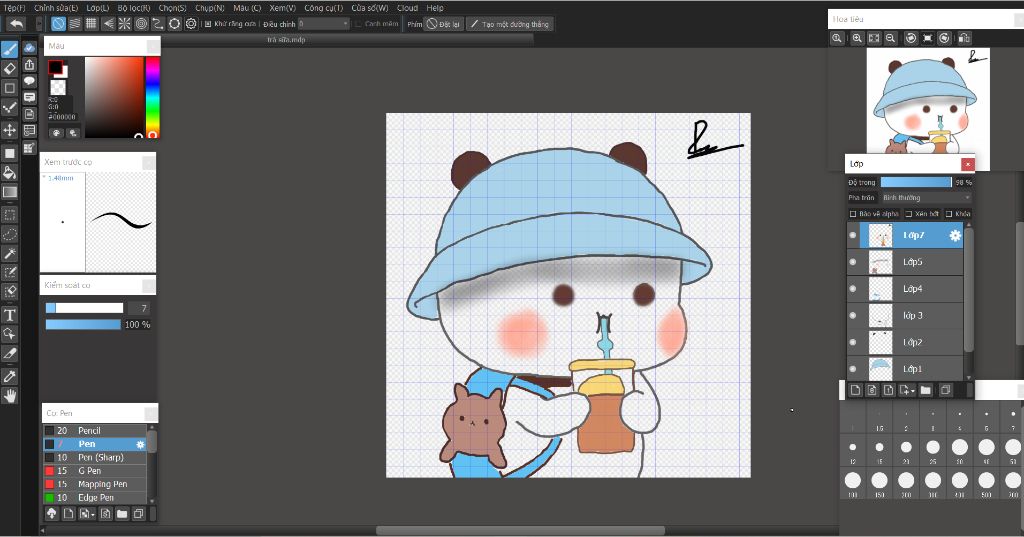This screenshot has width=1024, height=537.
Task: Select the Lasso tool
Action: (x=10, y=234)
